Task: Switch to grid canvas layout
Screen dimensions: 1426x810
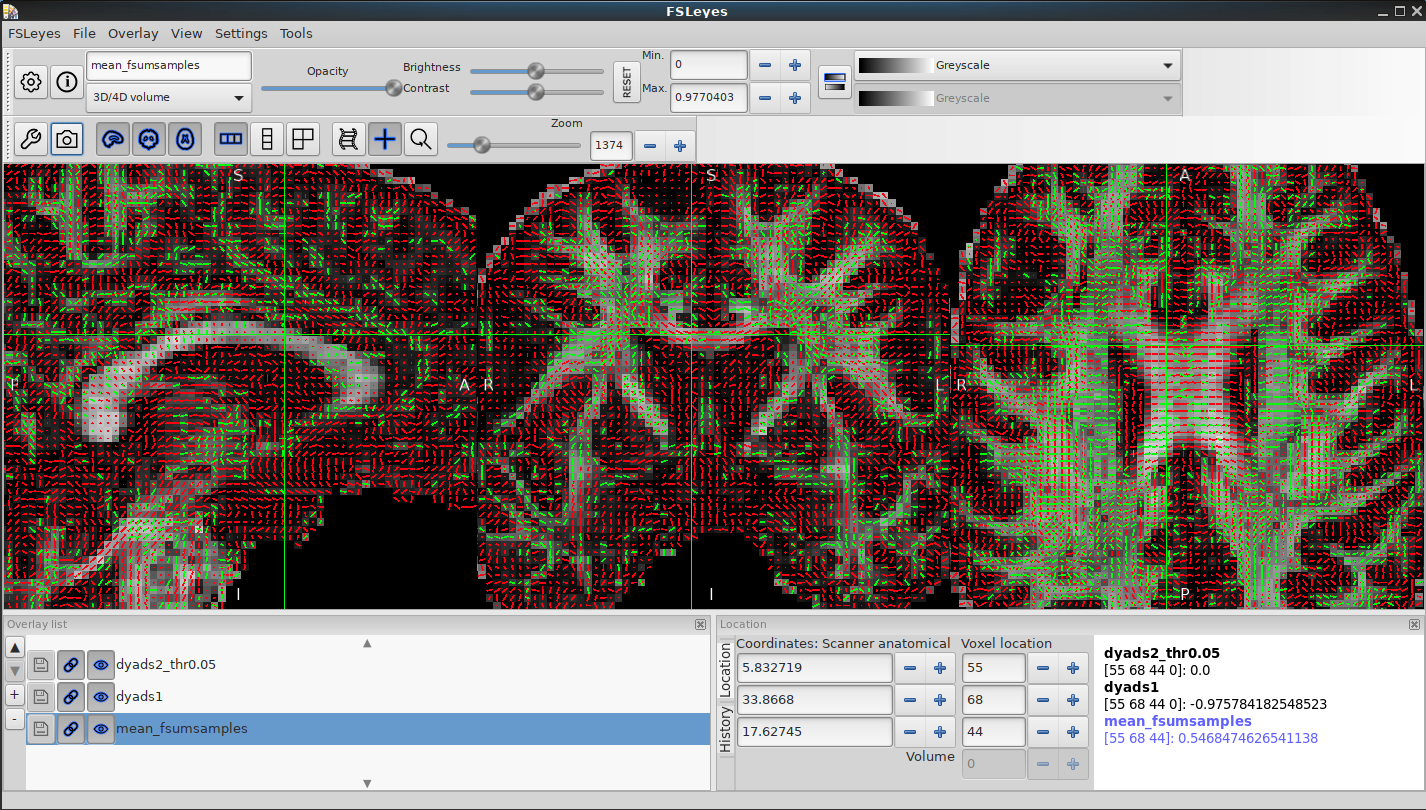Action: point(303,139)
